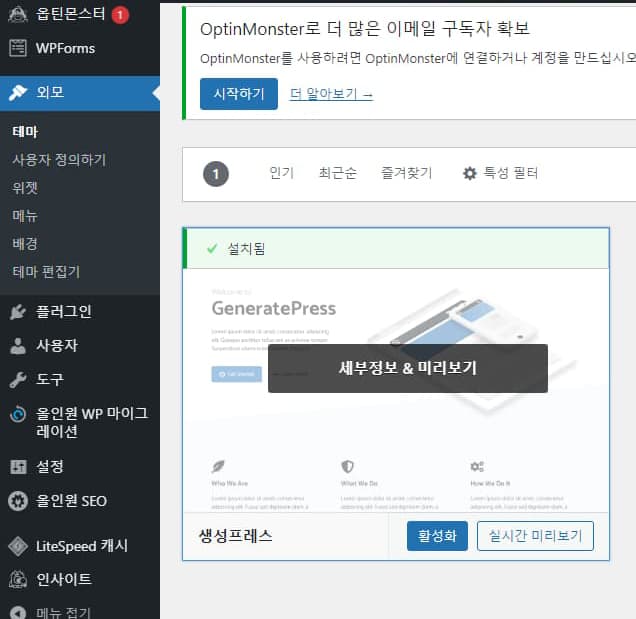Activate the theme with 활성화
636x619 pixels.
[x=437, y=536]
